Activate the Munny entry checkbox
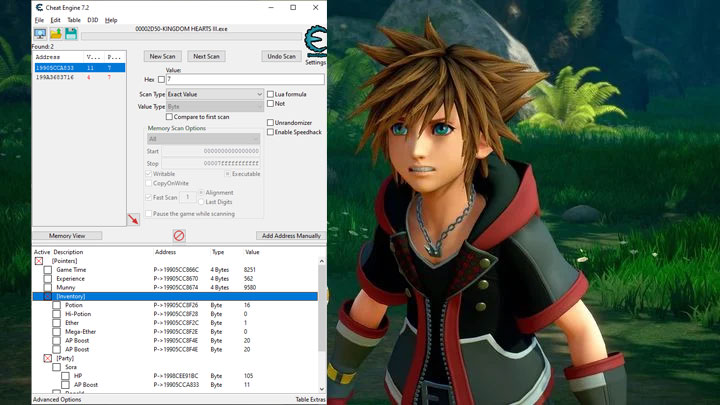 [x=48, y=287]
